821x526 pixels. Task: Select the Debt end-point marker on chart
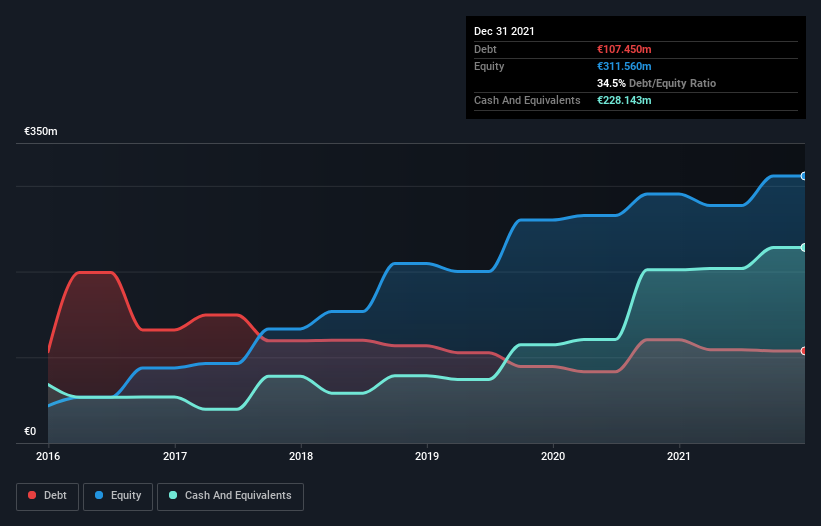point(804,351)
